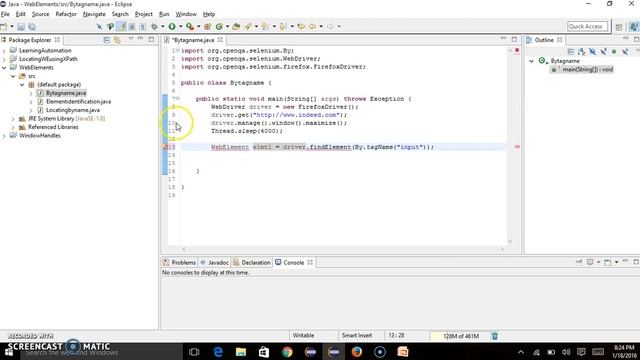Image resolution: width=640 pixels, height=360 pixels.
Task: Open the Run dropdown arrow
Action: point(180,27)
